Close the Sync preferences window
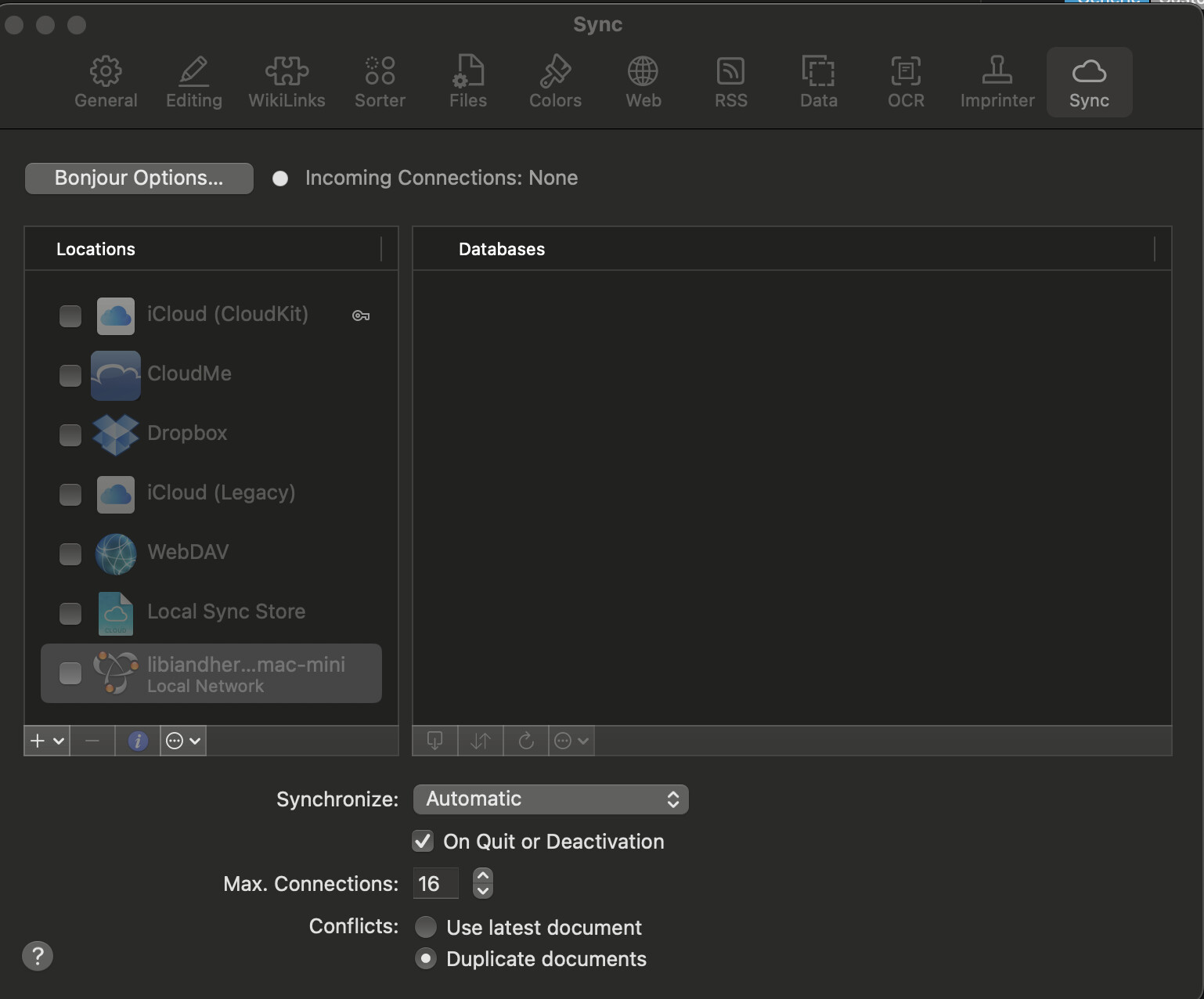 (14, 25)
